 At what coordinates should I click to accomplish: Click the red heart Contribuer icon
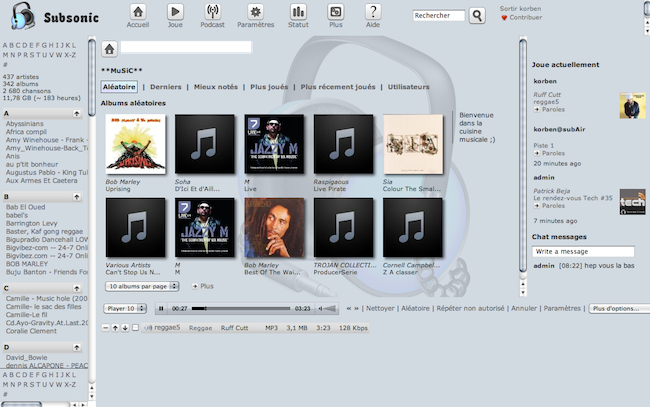[504, 18]
